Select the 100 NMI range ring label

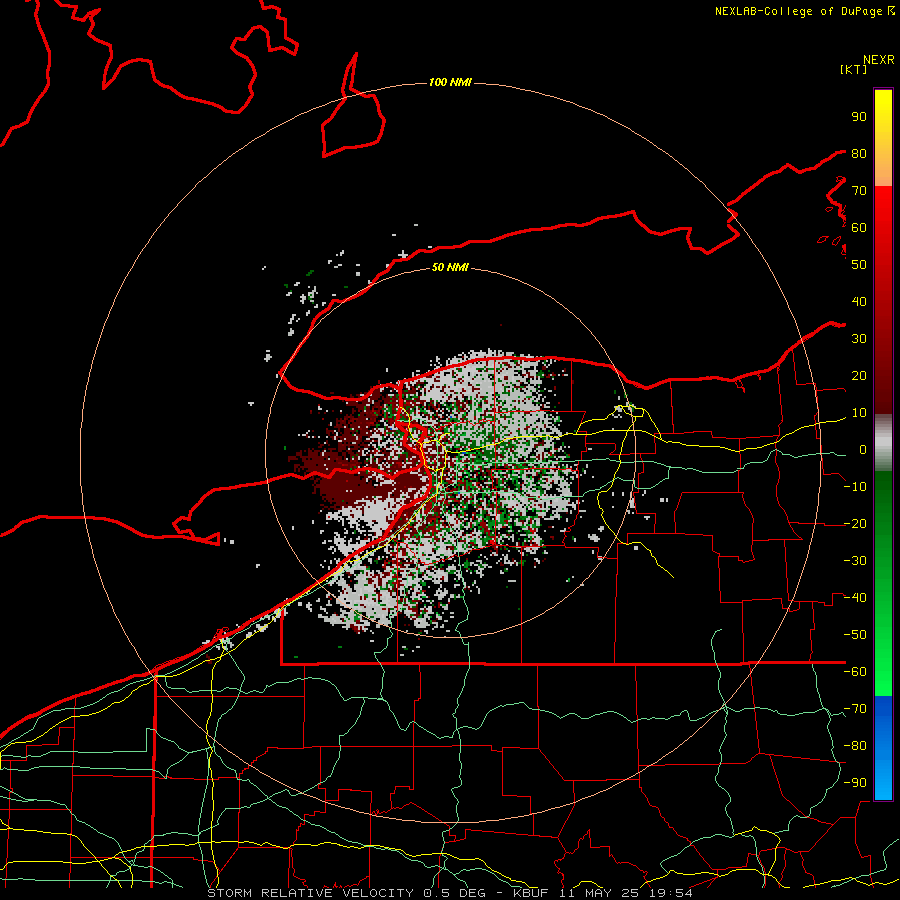click(x=450, y=83)
